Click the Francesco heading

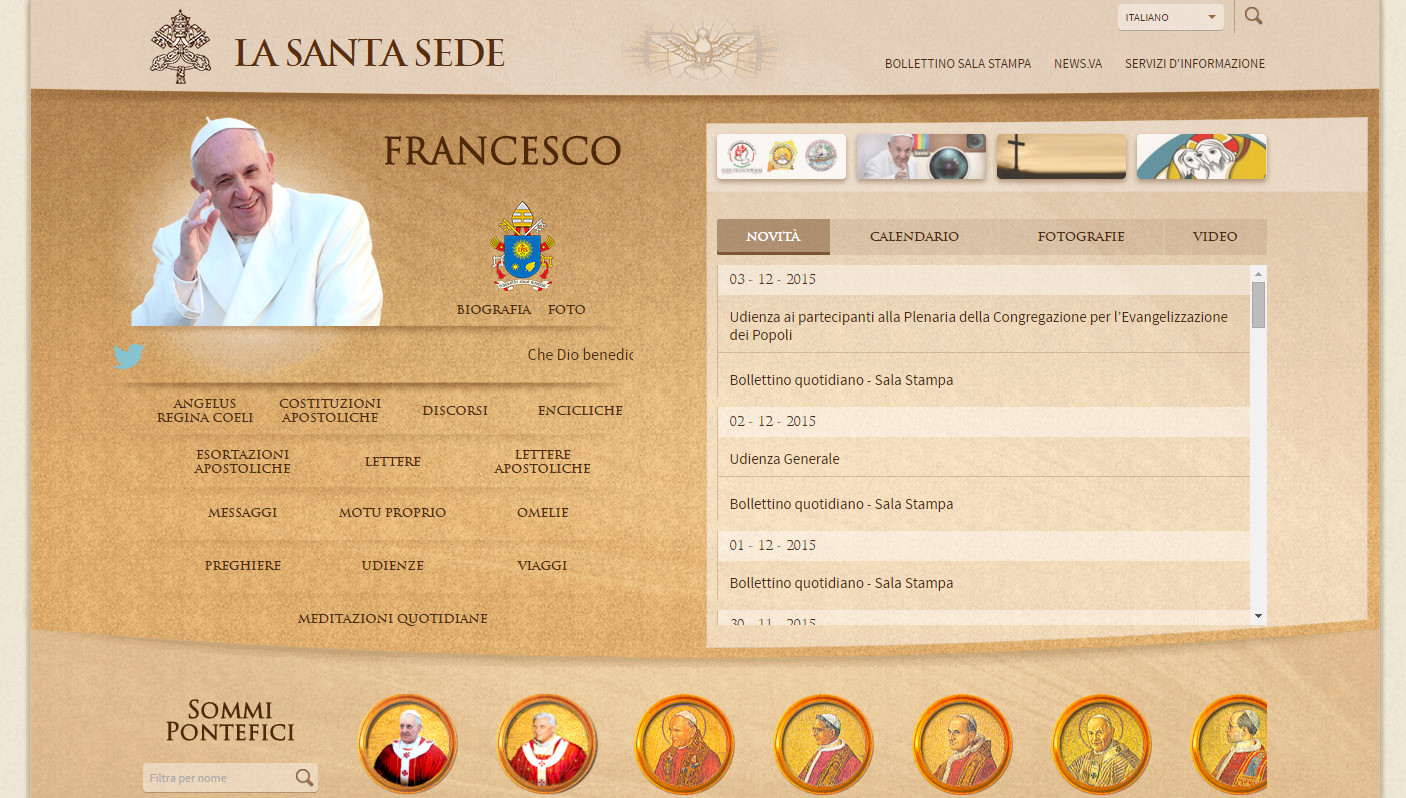click(502, 151)
